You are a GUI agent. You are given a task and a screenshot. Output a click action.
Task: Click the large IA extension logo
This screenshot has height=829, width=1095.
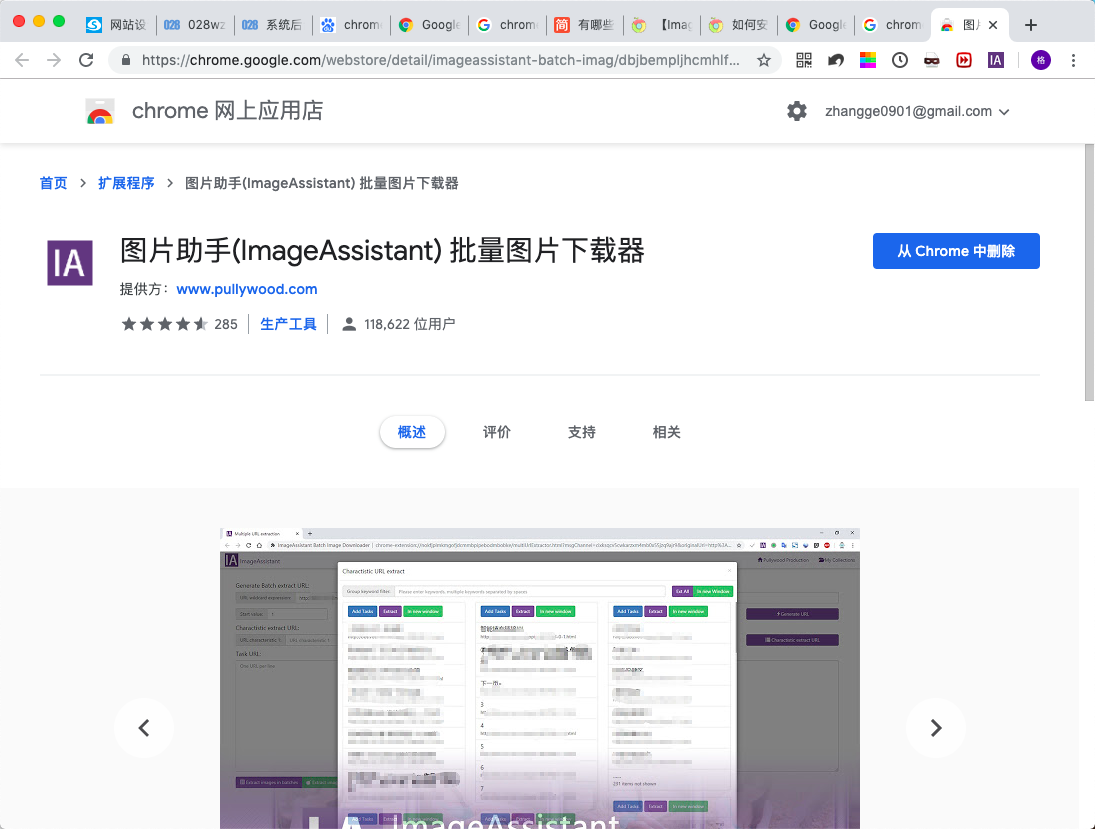[x=70, y=263]
